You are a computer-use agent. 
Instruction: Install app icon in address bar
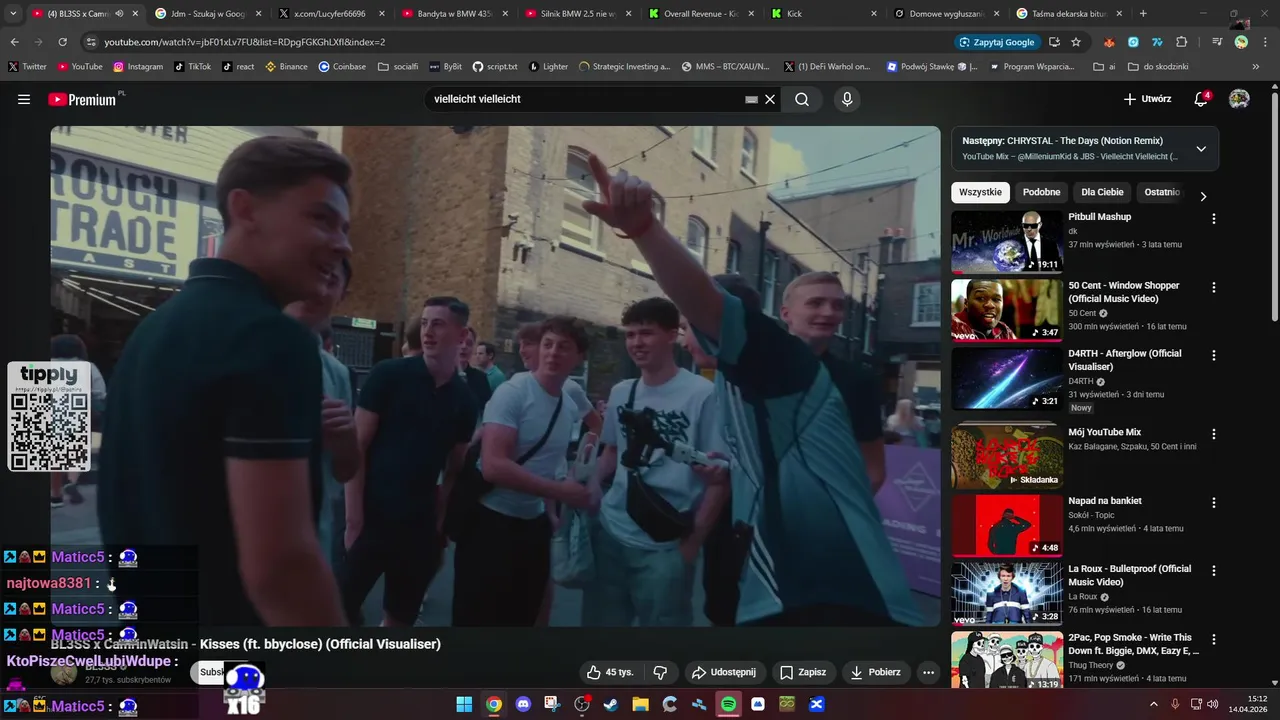1054,42
